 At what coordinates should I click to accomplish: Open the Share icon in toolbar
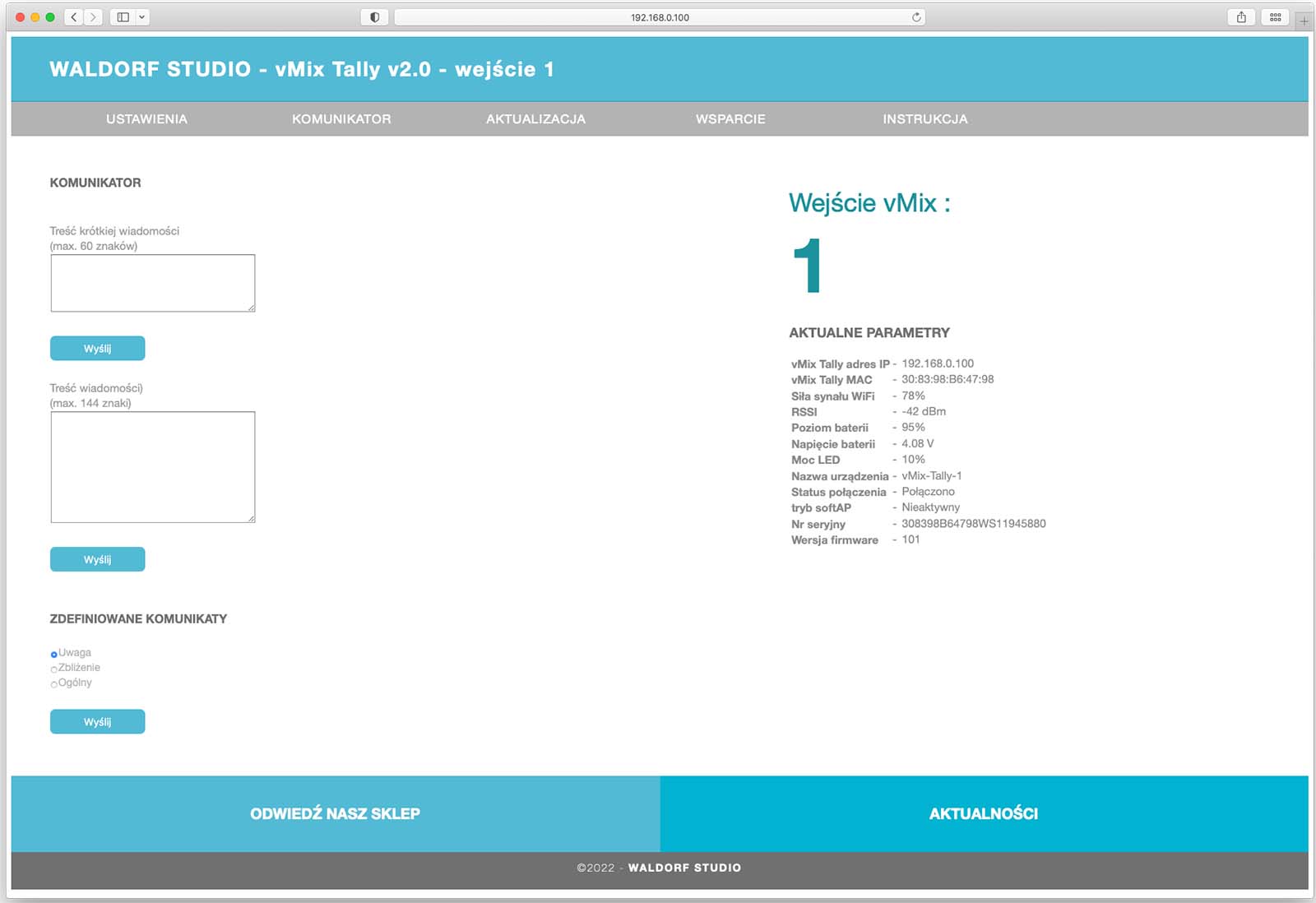pyautogui.click(x=1241, y=17)
